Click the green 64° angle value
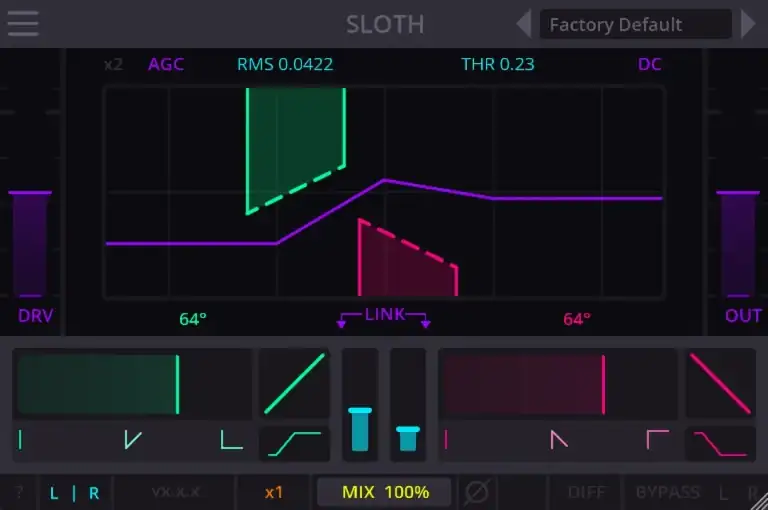Viewport: 768px width, 510px height. pyautogui.click(x=192, y=319)
